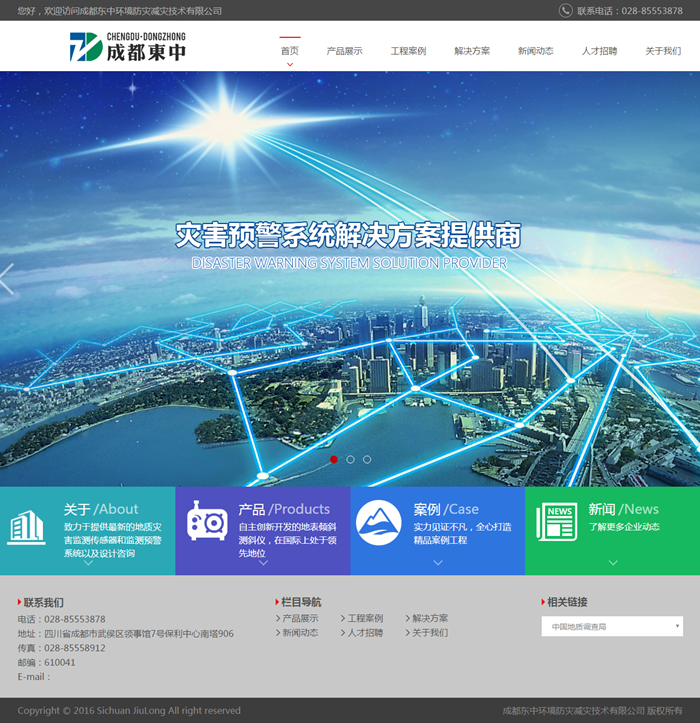This screenshot has height=723, width=700.
Task: Open the 中国地质调查局 related links dropdown
Action: point(612,627)
